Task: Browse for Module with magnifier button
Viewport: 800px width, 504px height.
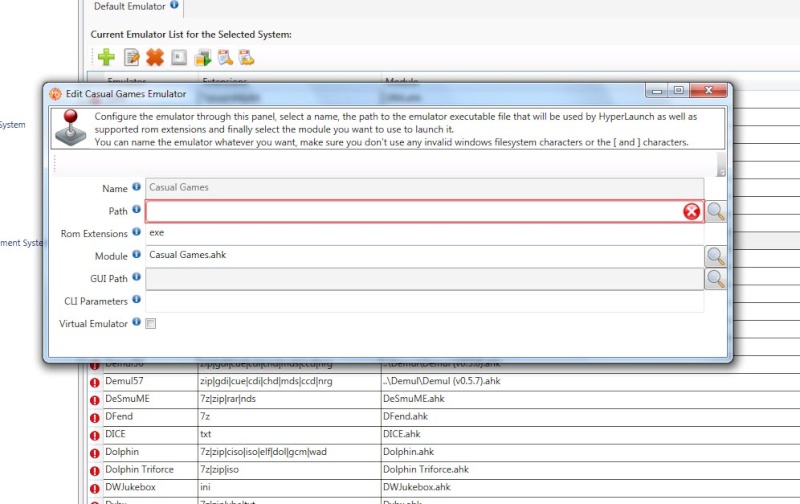Action: click(x=715, y=256)
